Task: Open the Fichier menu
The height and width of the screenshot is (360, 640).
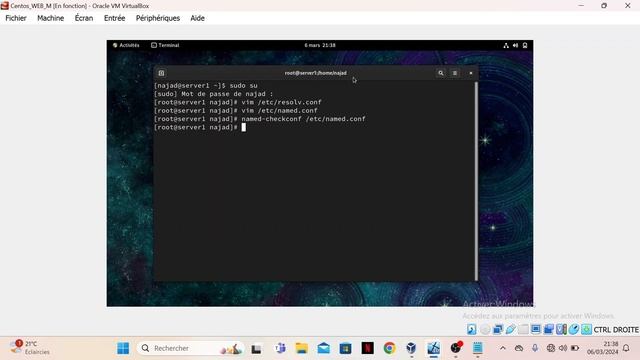Action: (x=16, y=18)
